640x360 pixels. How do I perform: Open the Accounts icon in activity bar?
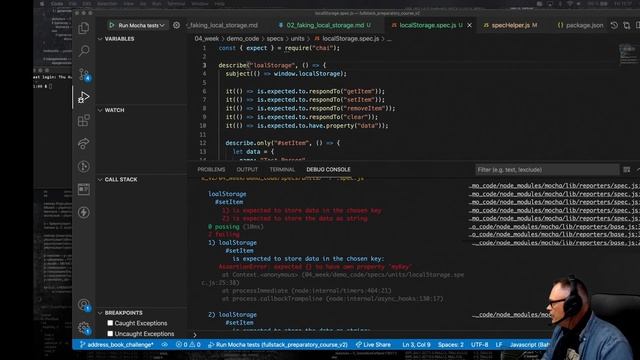click(x=84, y=305)
